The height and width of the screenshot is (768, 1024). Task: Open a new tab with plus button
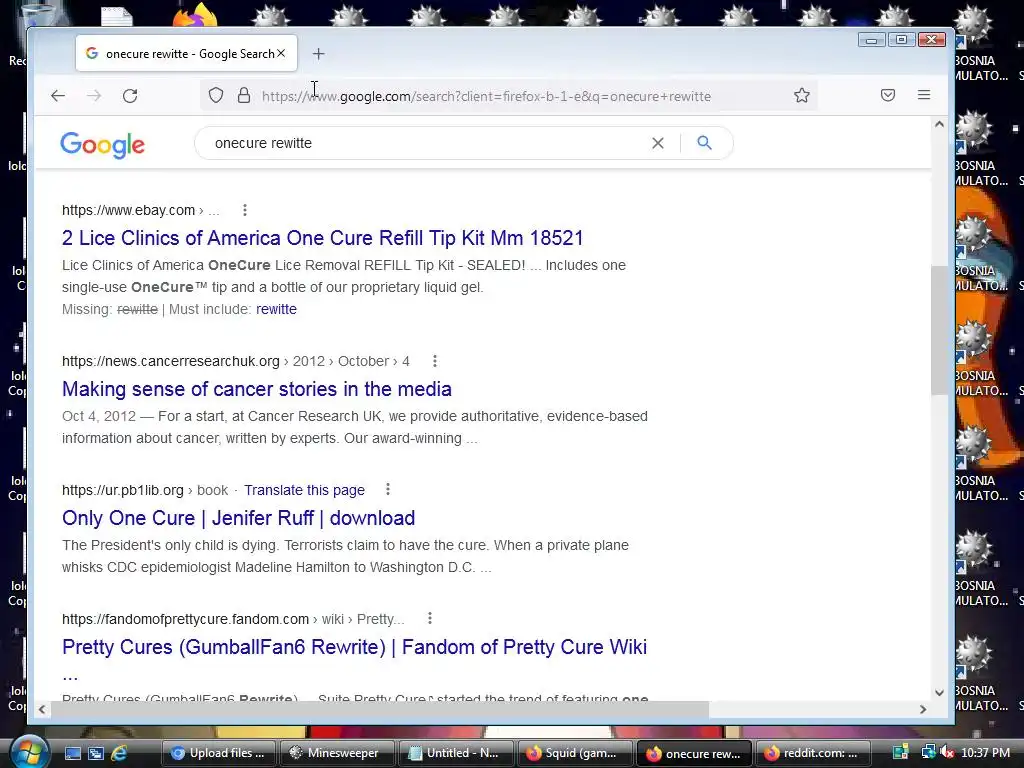click(x=318, y=54)
